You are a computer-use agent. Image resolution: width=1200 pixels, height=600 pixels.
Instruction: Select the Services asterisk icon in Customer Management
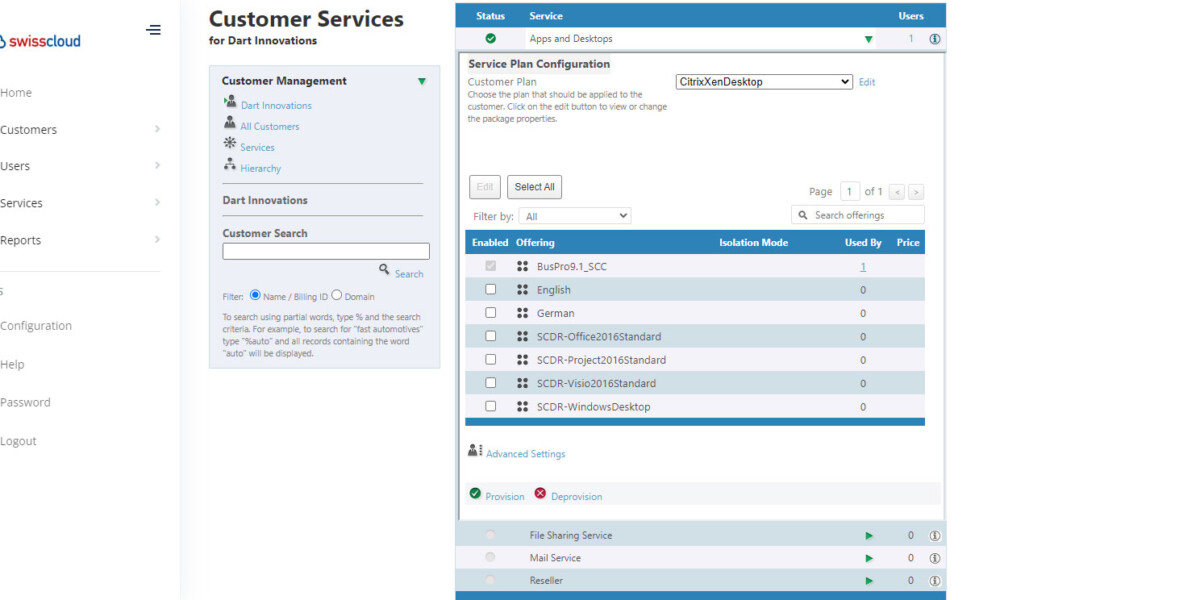[231, 146]
